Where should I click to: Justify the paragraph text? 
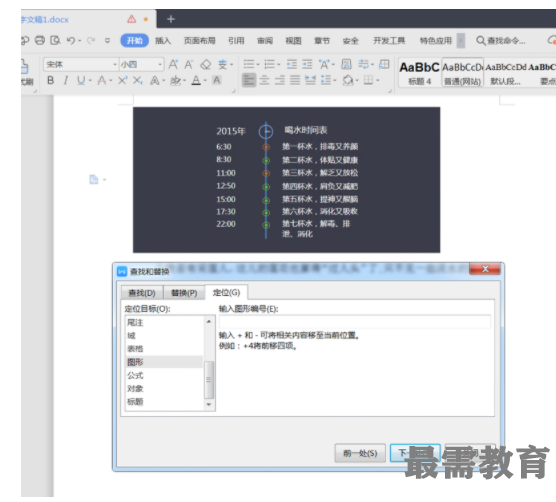point(295,80)
